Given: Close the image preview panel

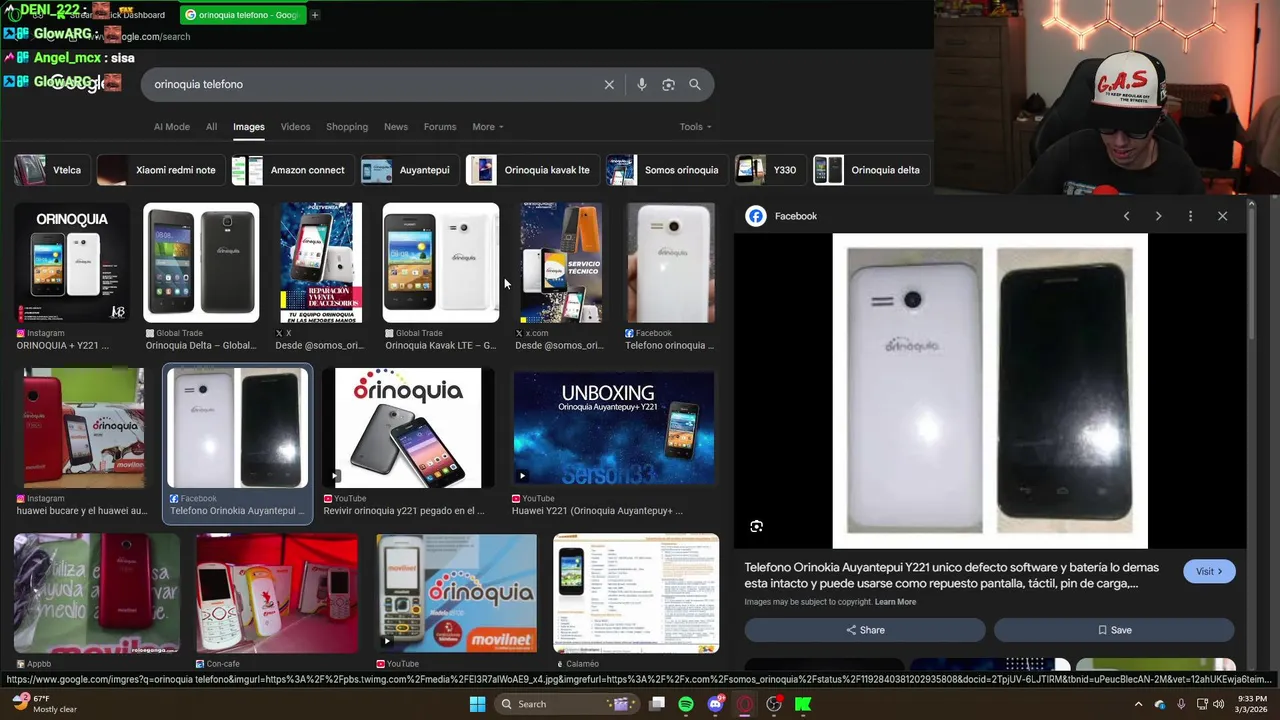Looking at the screenshot, I should click(x=1222, y=216).
